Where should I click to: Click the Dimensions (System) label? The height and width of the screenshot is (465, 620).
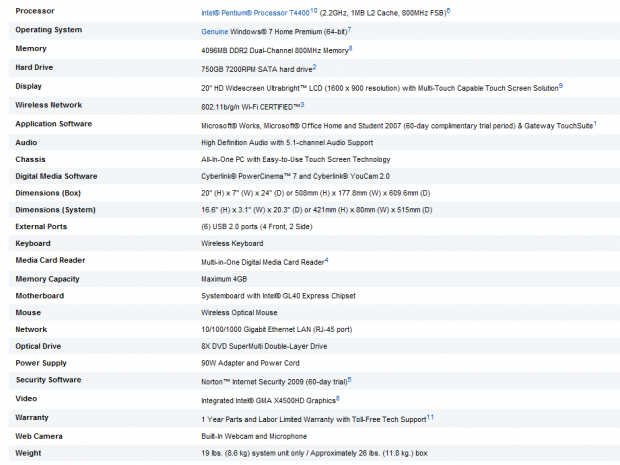pyautogui.click(x=55, y=210)
